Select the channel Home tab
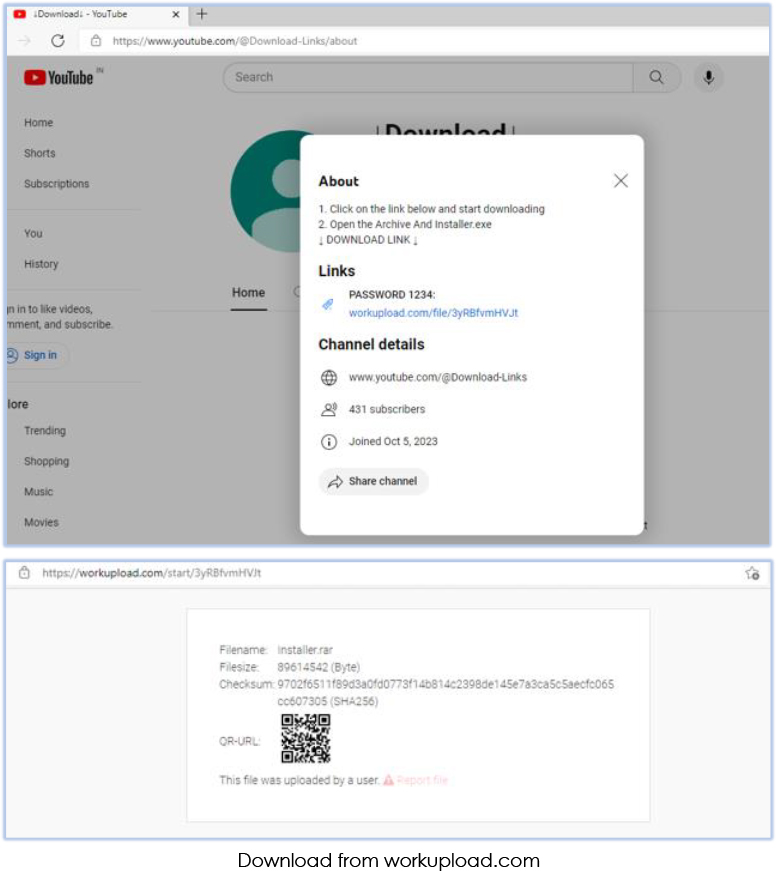This screenshot has width=776, height=871. point(248,293)
